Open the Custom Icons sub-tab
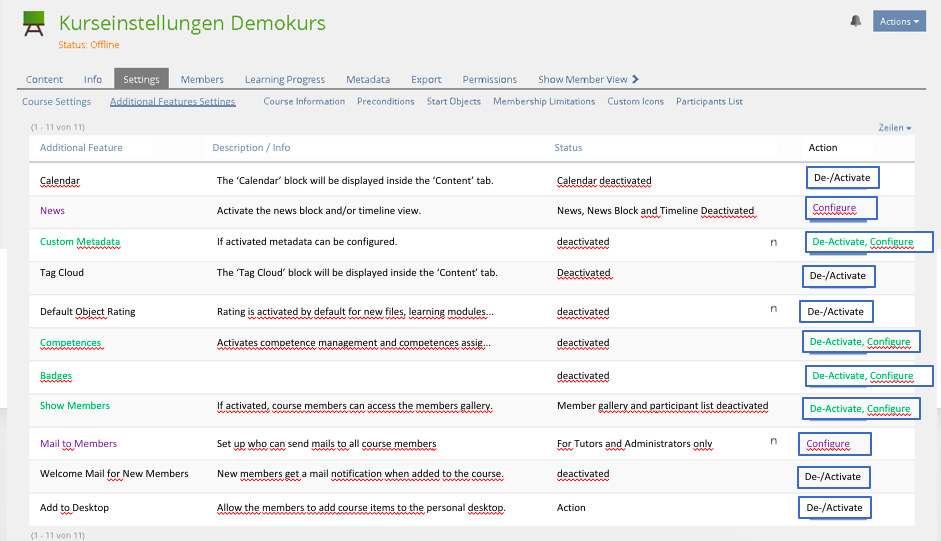941x541 pixels. [635, 102]
